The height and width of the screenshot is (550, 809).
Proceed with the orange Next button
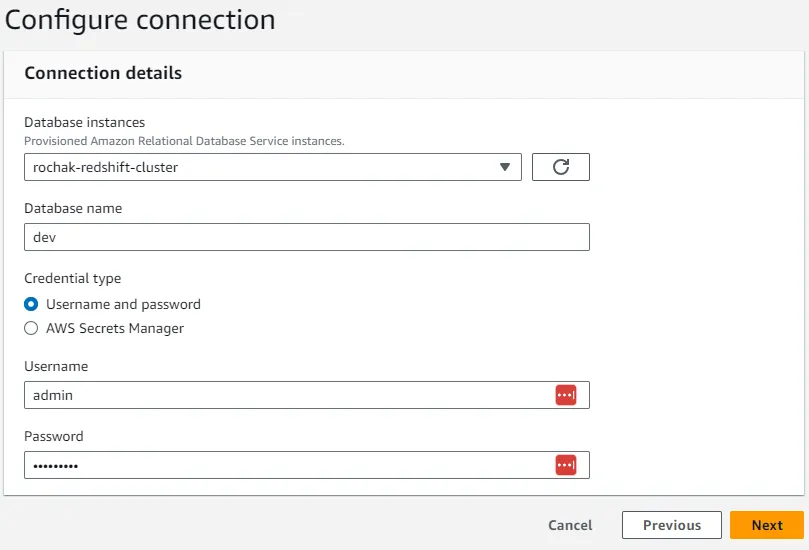(767, 525)
